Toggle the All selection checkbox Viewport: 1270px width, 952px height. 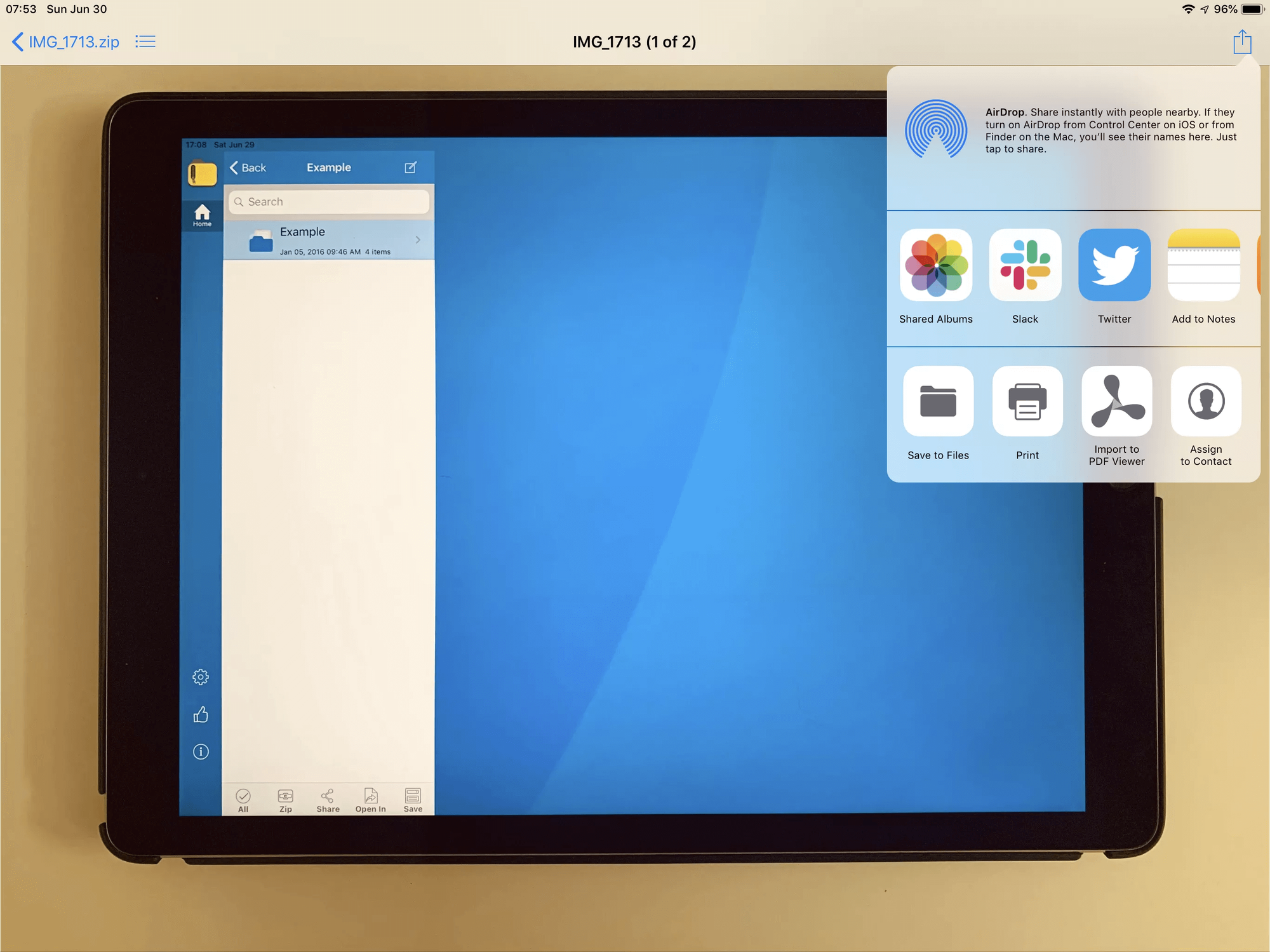(243, 797)
